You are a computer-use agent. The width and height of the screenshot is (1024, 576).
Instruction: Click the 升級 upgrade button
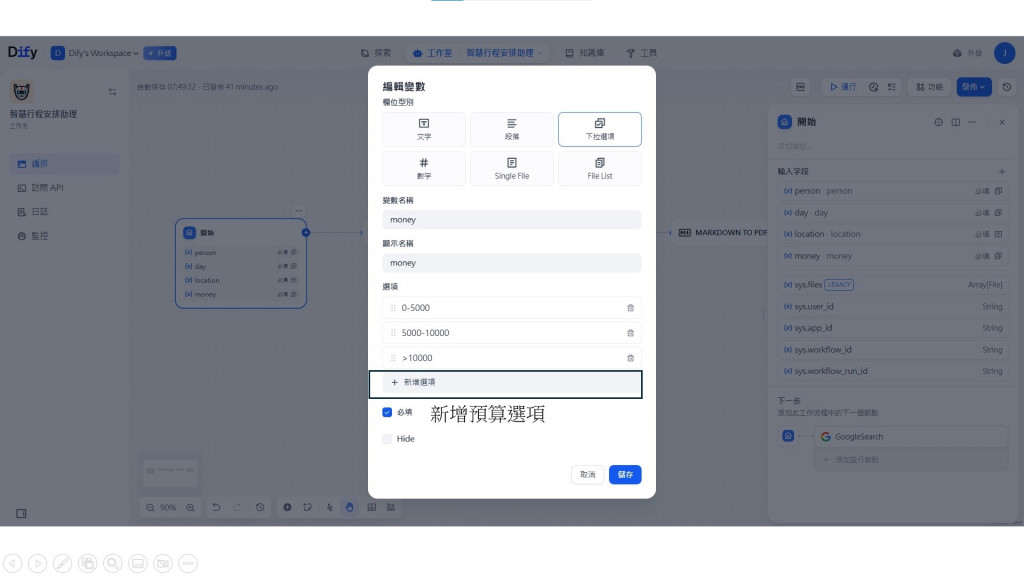click(x=160, y=53)
